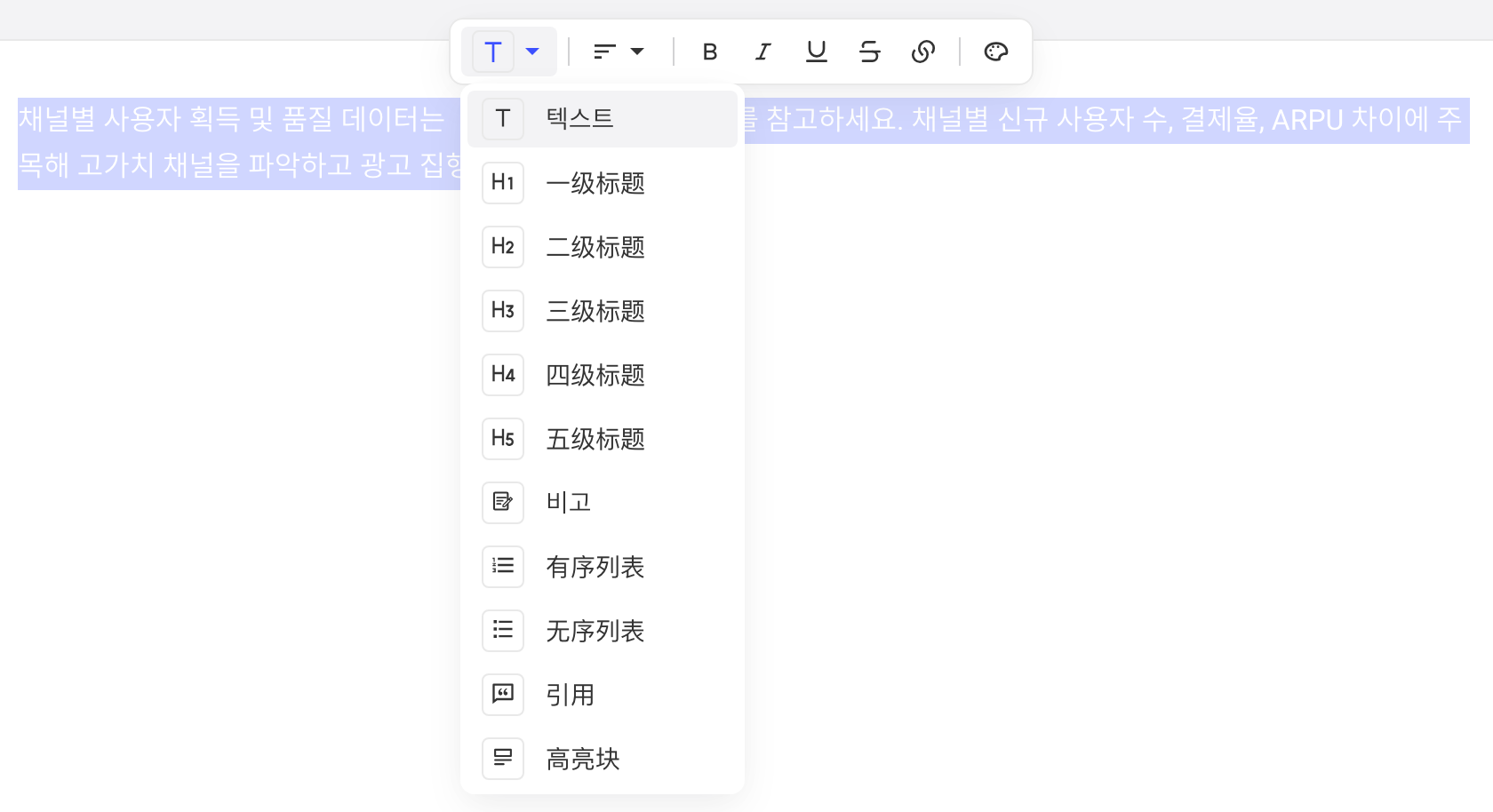1493x812 pixels.
Task: Choose 四级标题 heading style
Action: pos(603,375)
